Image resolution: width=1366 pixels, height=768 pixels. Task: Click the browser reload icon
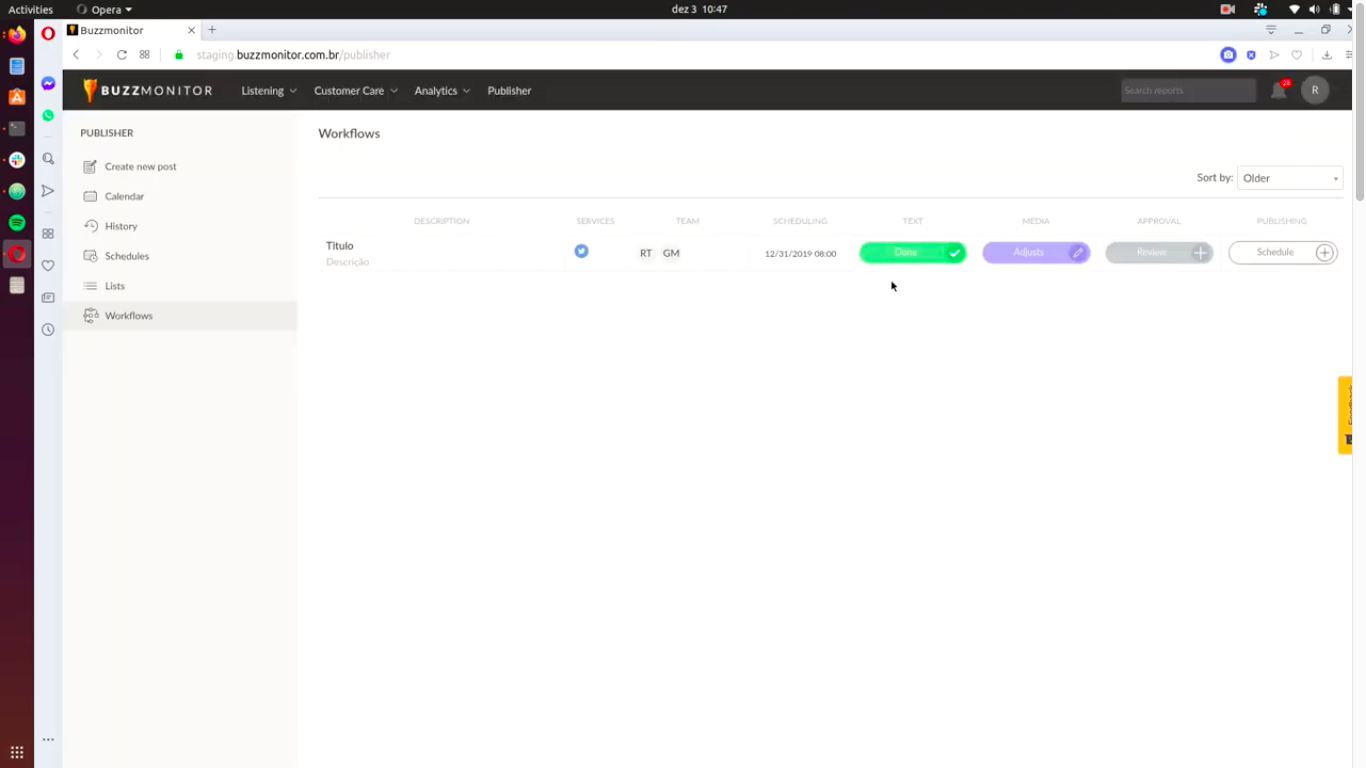click(122, 55)
